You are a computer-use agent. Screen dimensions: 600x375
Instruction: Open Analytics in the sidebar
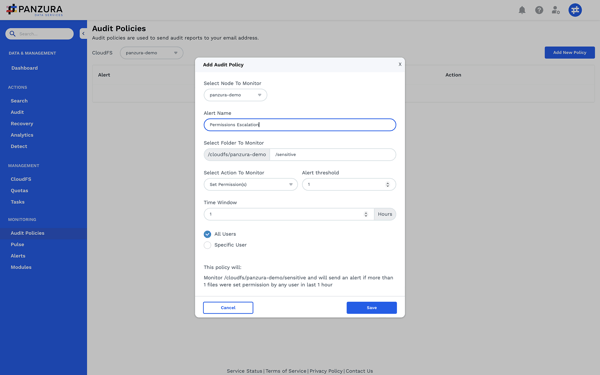click(x=22, y=135)
